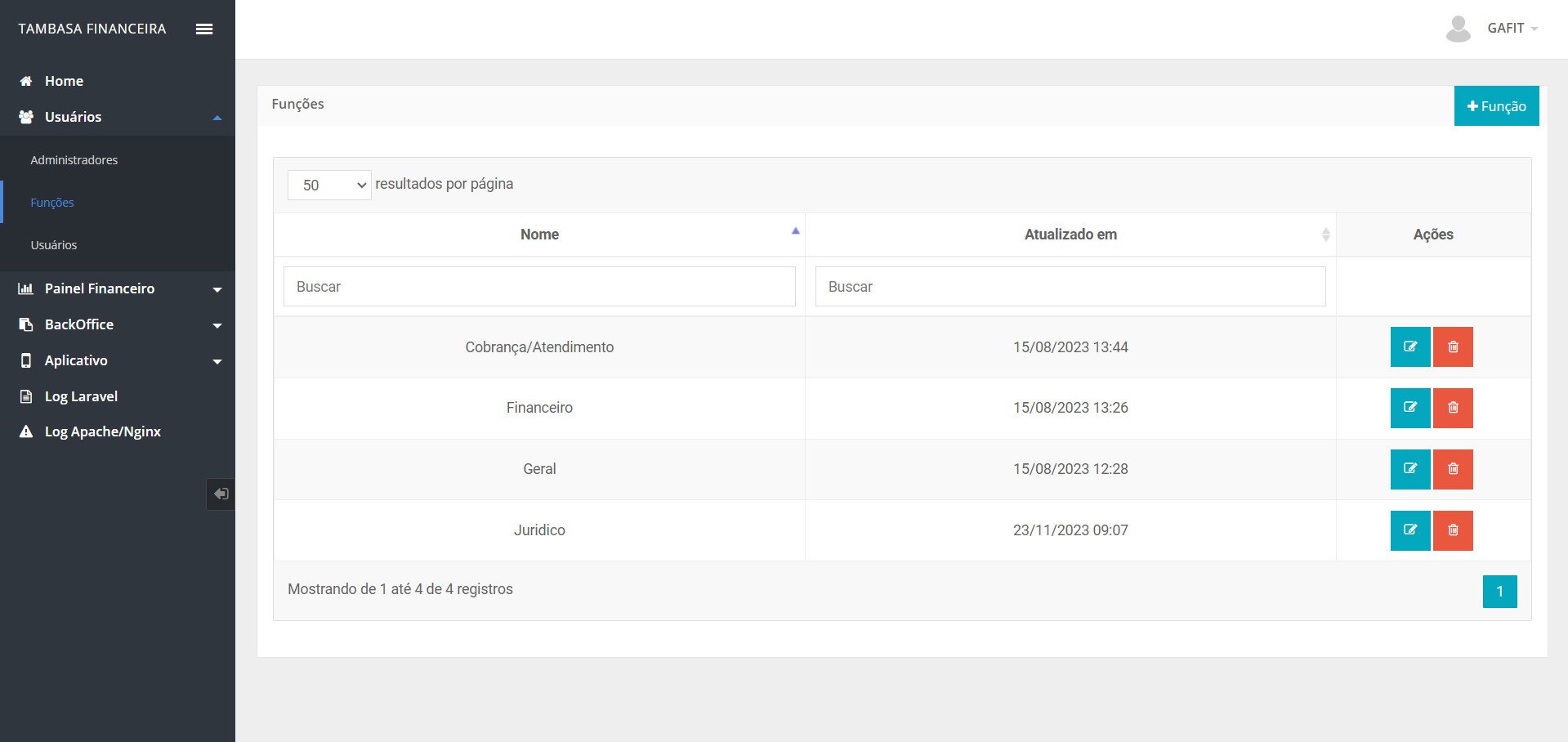Click the user avatar icon beside GAFIT

tap(1458, 29)
